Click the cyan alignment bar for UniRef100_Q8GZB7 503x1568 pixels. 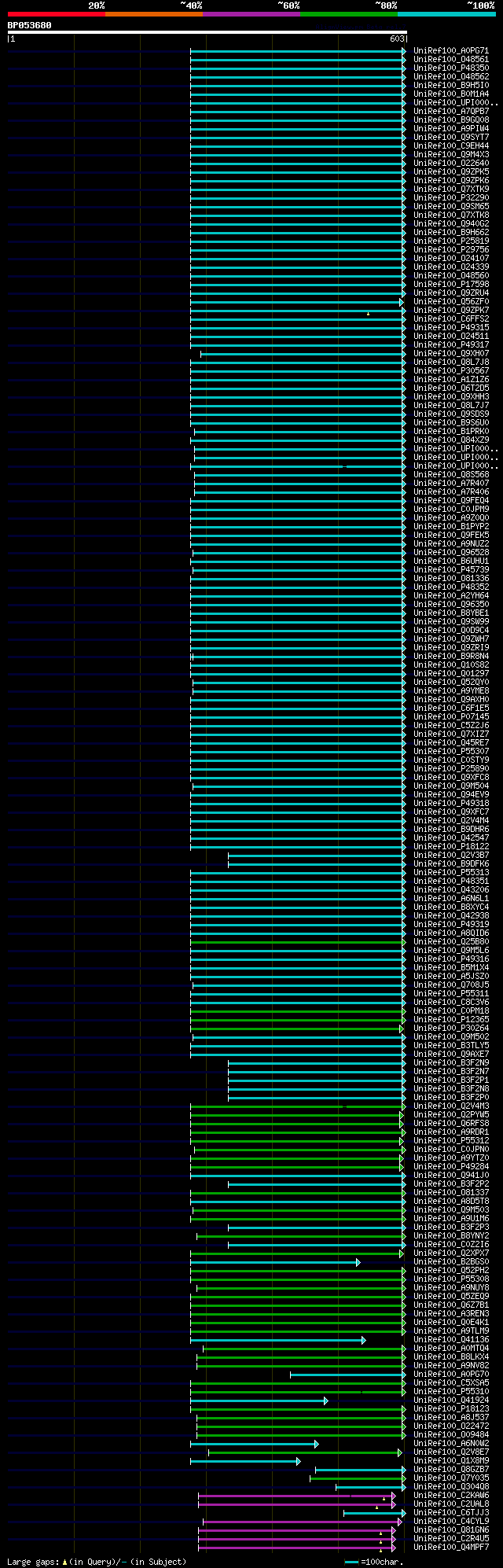pyautogui.click(x=360, y=1470)
